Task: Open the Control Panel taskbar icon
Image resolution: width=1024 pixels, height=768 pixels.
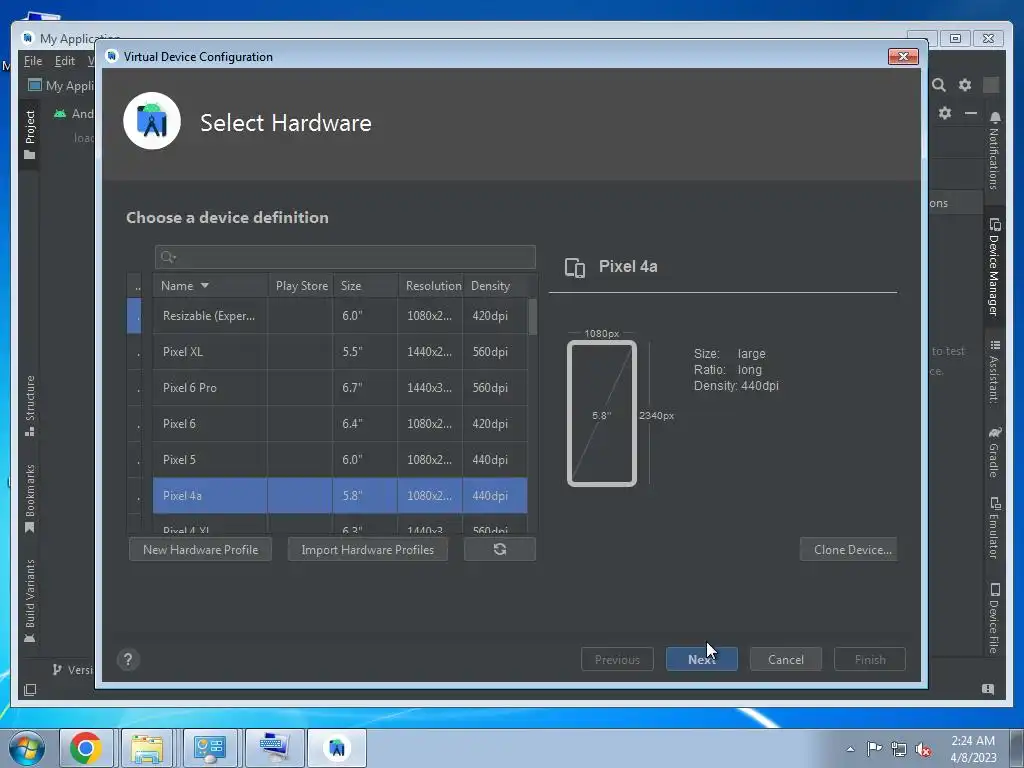Action: tap(210, 748)
